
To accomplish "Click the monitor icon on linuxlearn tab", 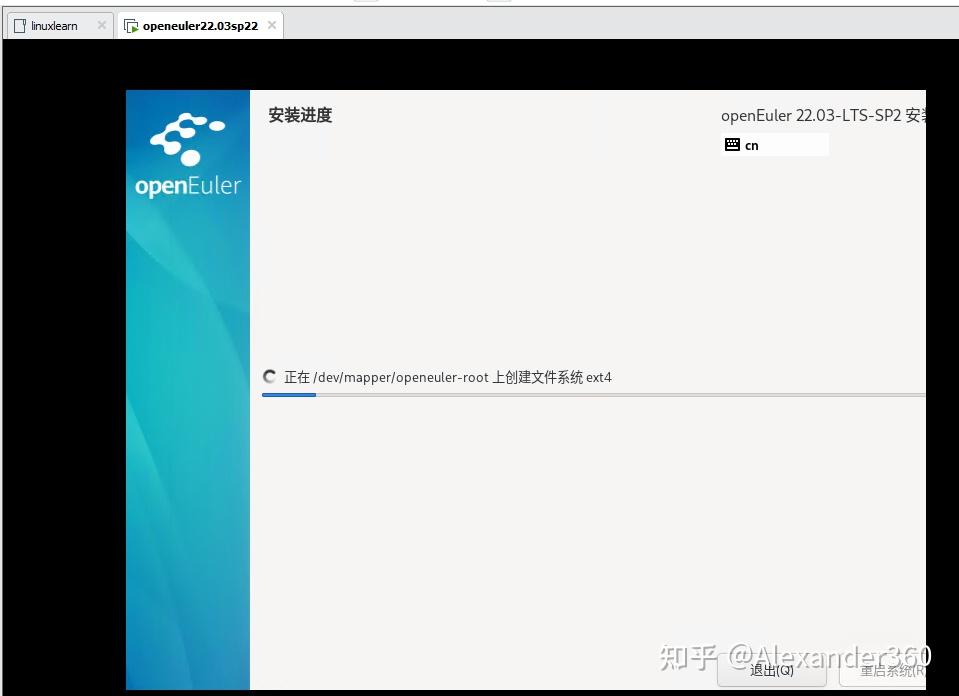I will pos(19,25).
